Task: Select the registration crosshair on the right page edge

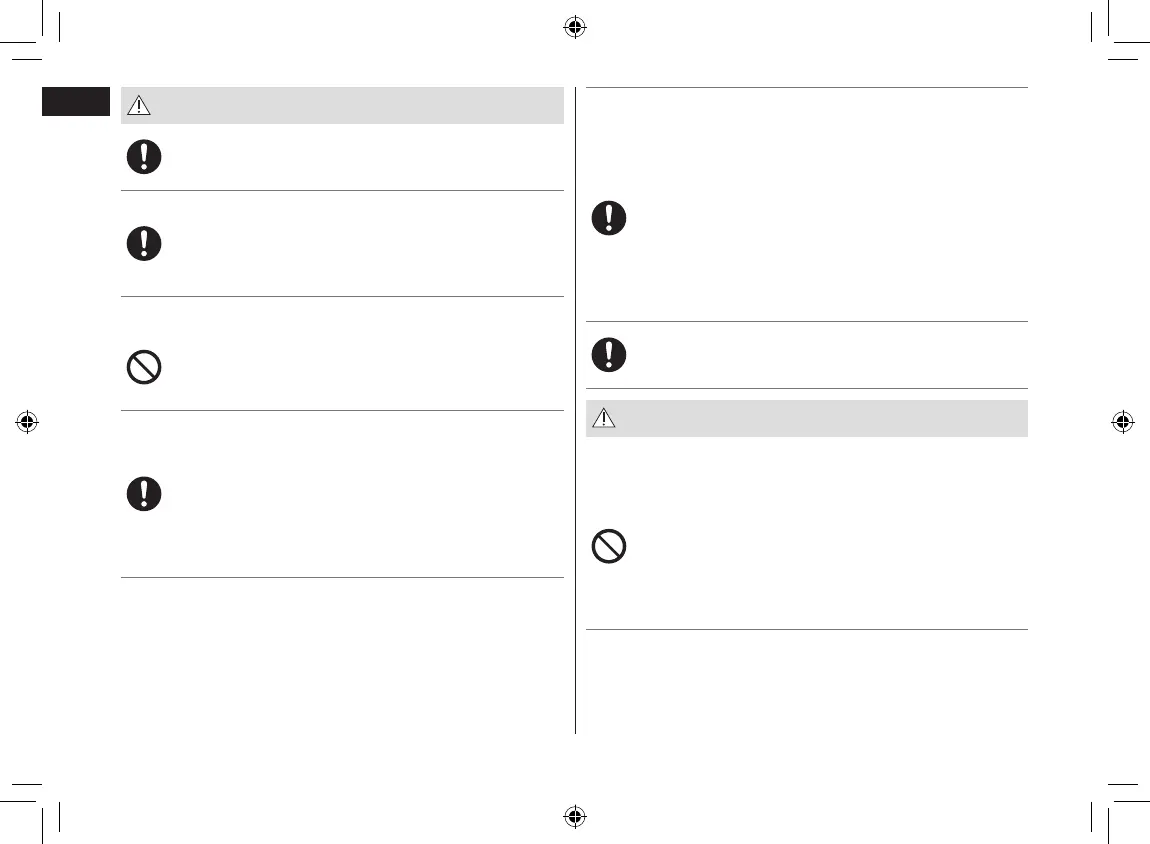Action: pos(1122,422)
